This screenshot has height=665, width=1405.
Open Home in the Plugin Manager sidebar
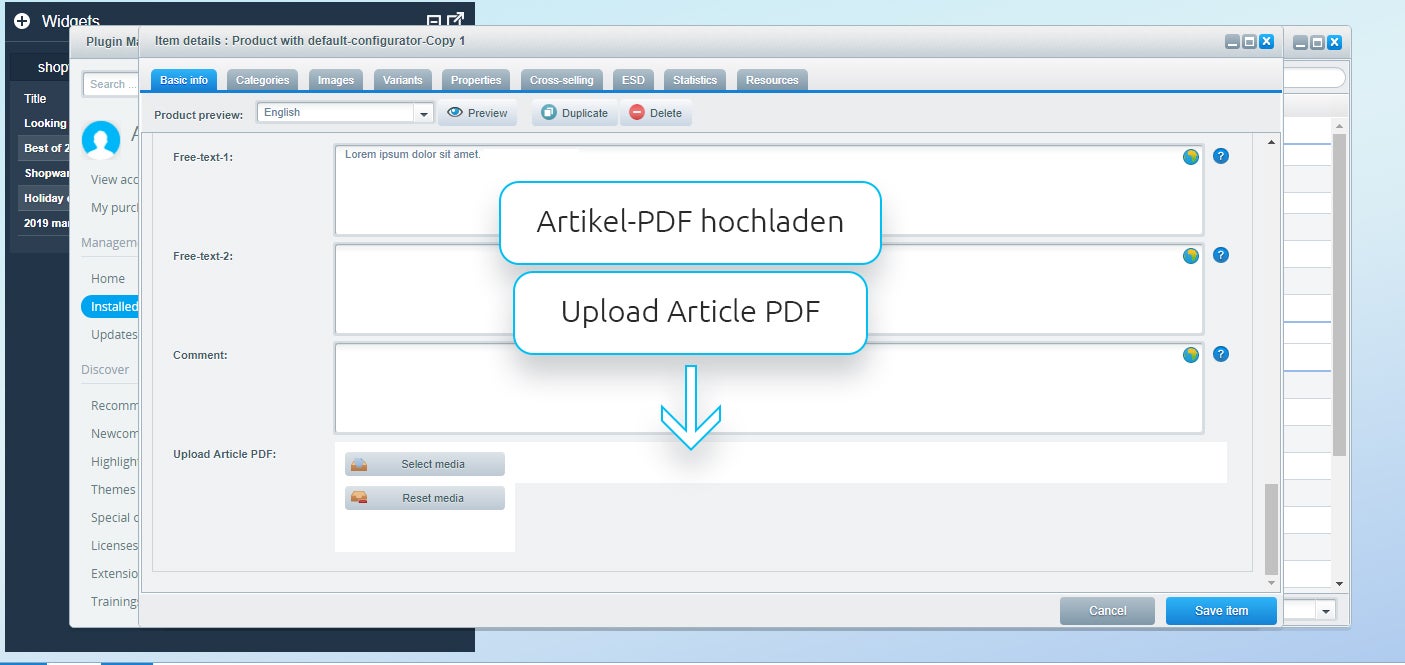click(108, 278)
